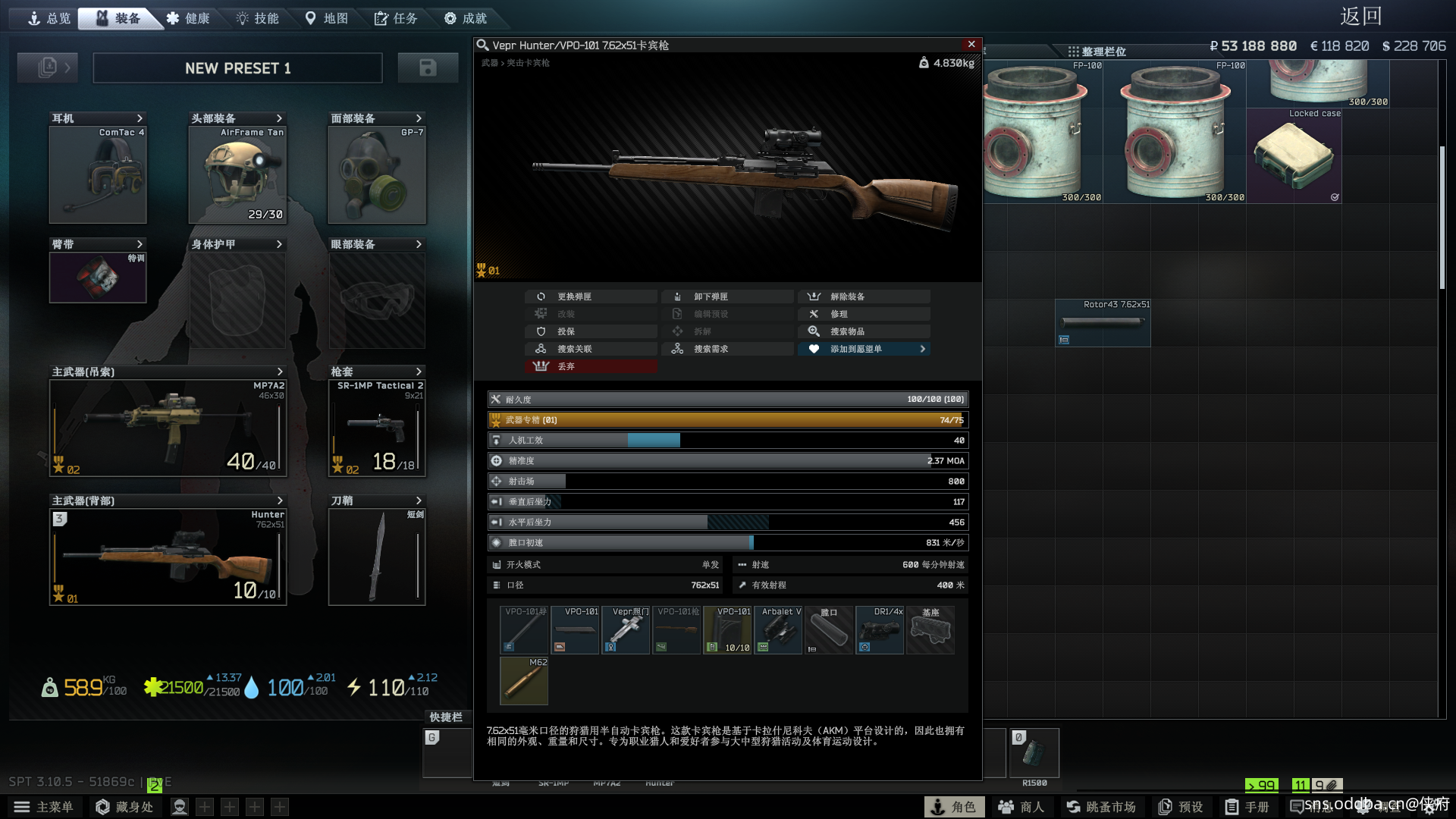Open the 成就 achievements tab
The height and width of the screenshot is (819, 1456).
click(465, 18)
